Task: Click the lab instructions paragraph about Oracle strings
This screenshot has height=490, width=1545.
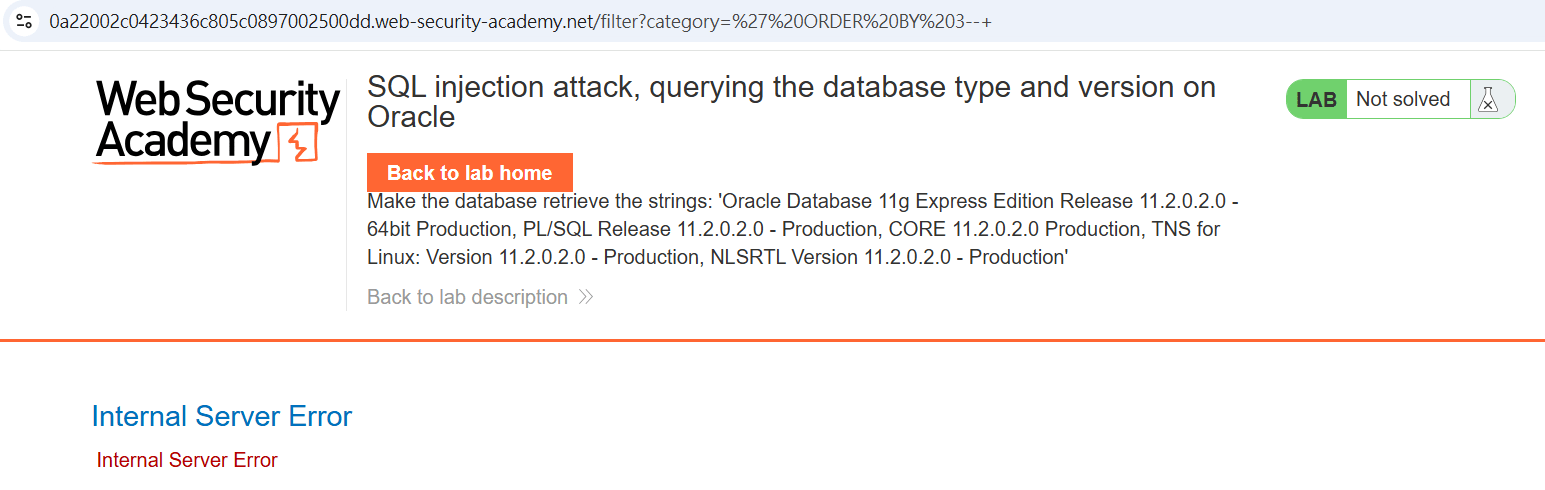Action: tap(803, 229)
